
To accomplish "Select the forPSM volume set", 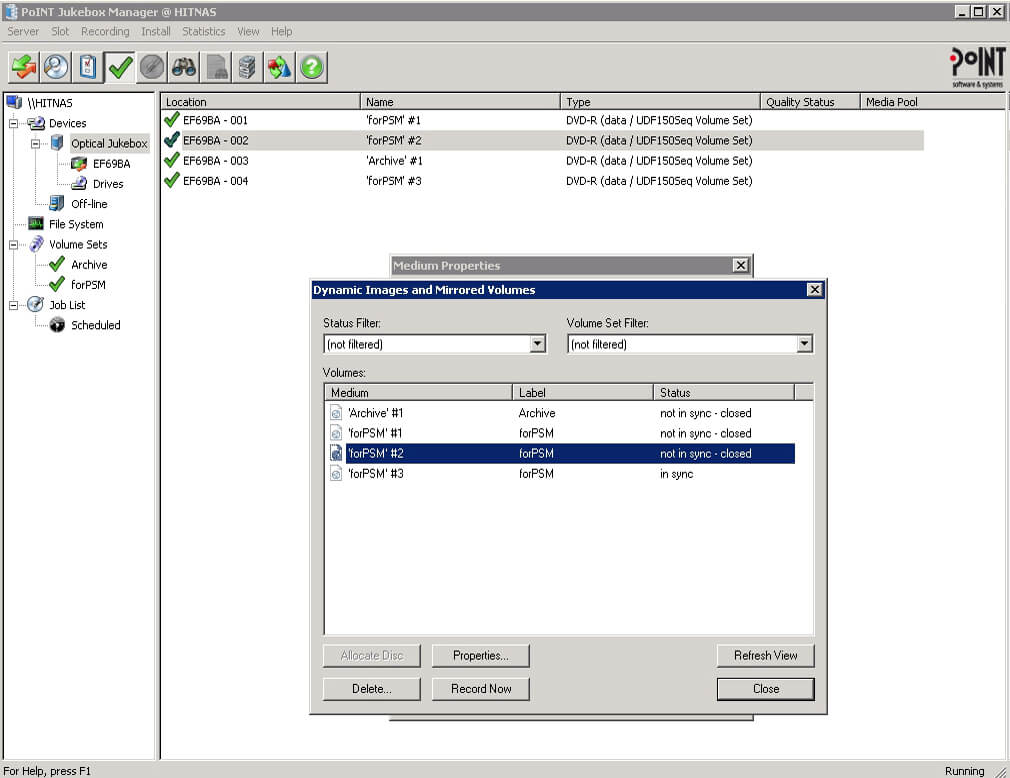I will tap(88, 285).
